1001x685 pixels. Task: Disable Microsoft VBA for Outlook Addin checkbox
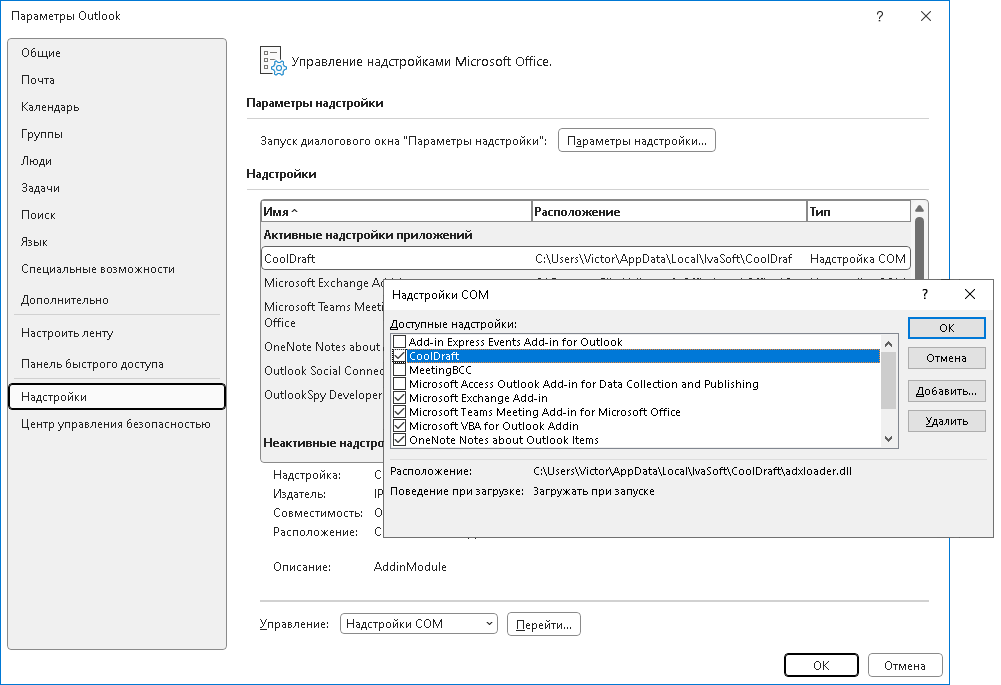(400, 426)
